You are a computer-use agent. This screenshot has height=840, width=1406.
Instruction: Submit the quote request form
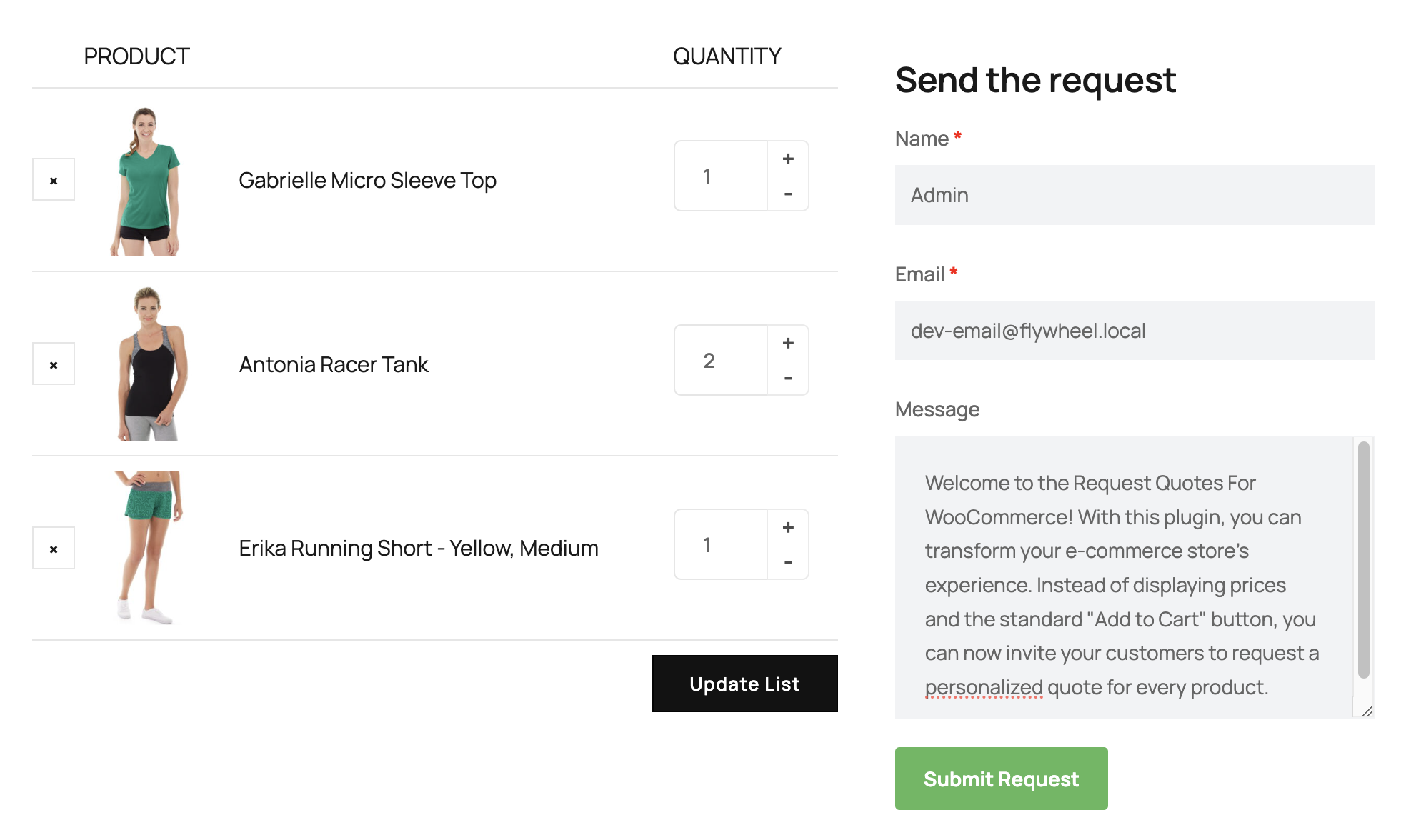(1001, 778)
